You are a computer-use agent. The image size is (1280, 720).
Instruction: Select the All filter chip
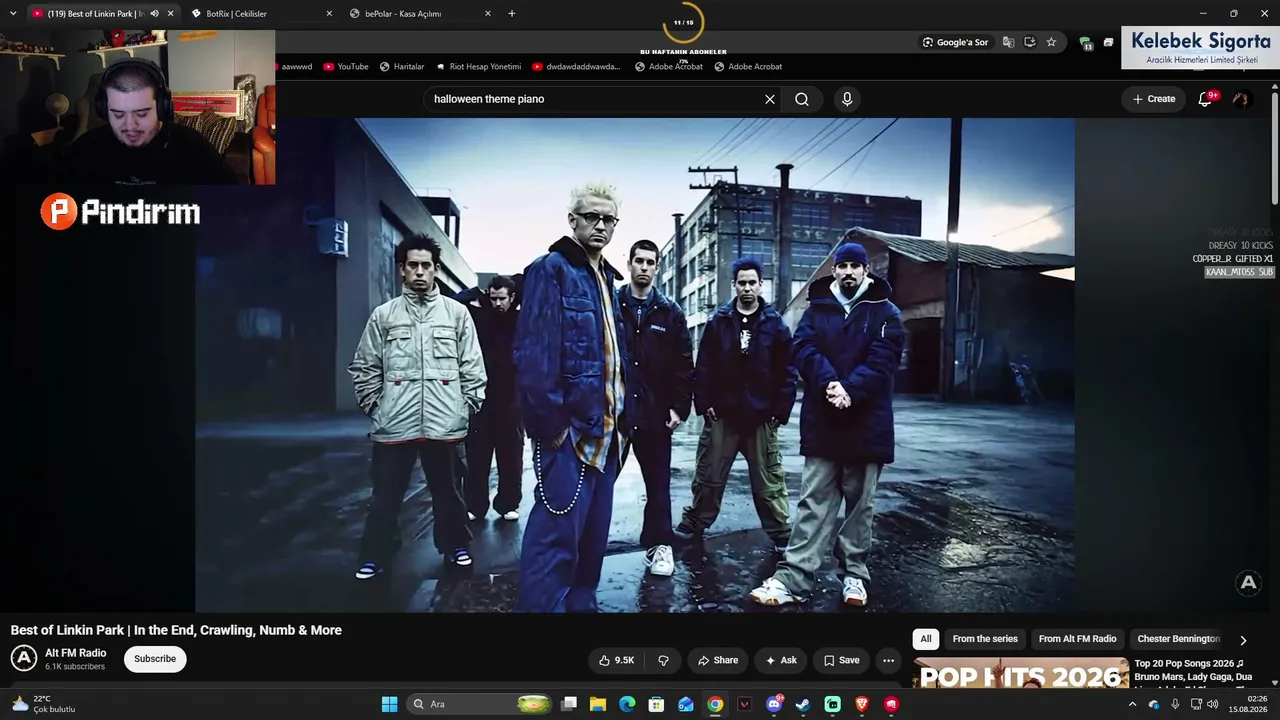926,639
